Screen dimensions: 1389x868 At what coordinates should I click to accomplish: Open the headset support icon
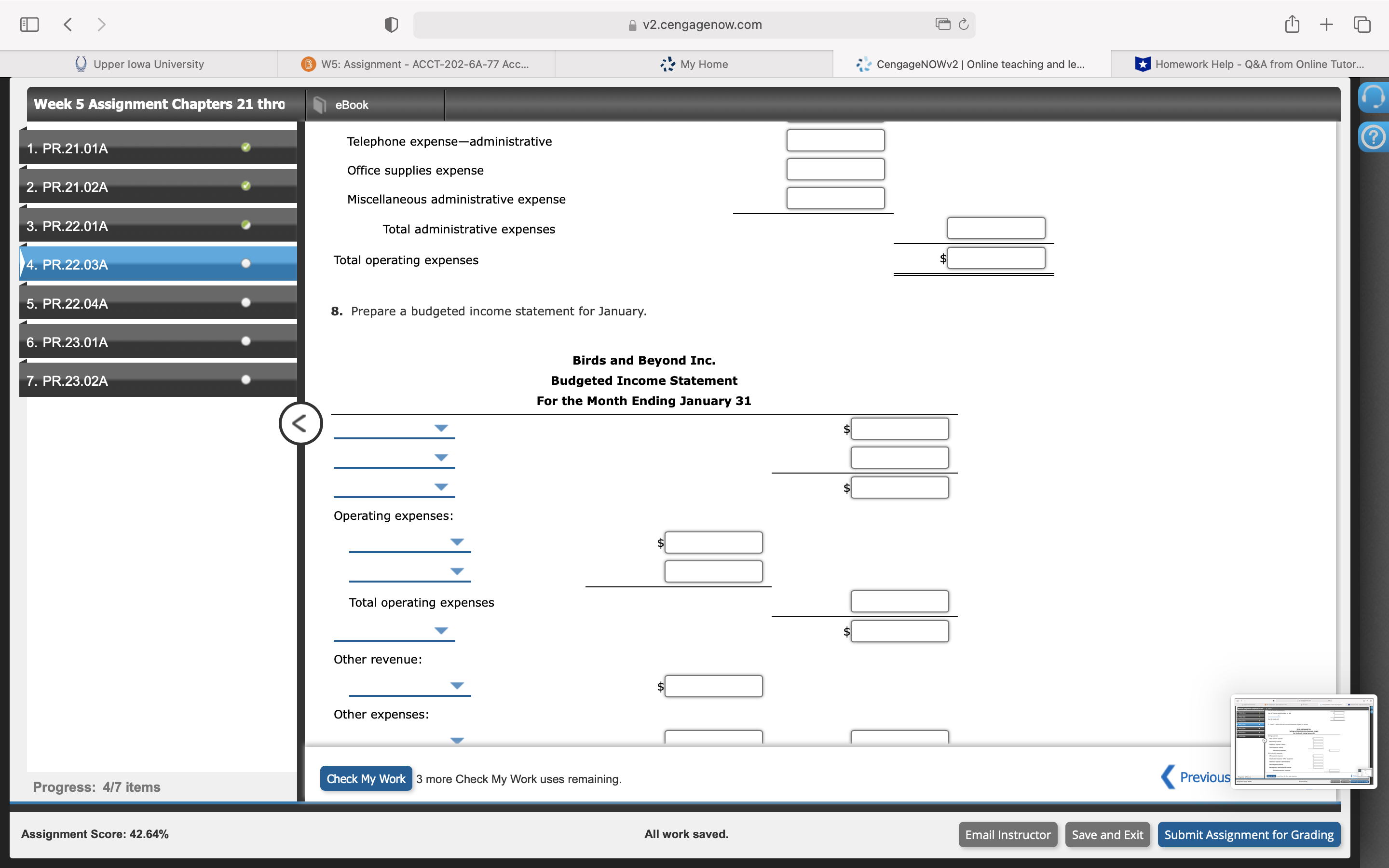click(1374, 97)
